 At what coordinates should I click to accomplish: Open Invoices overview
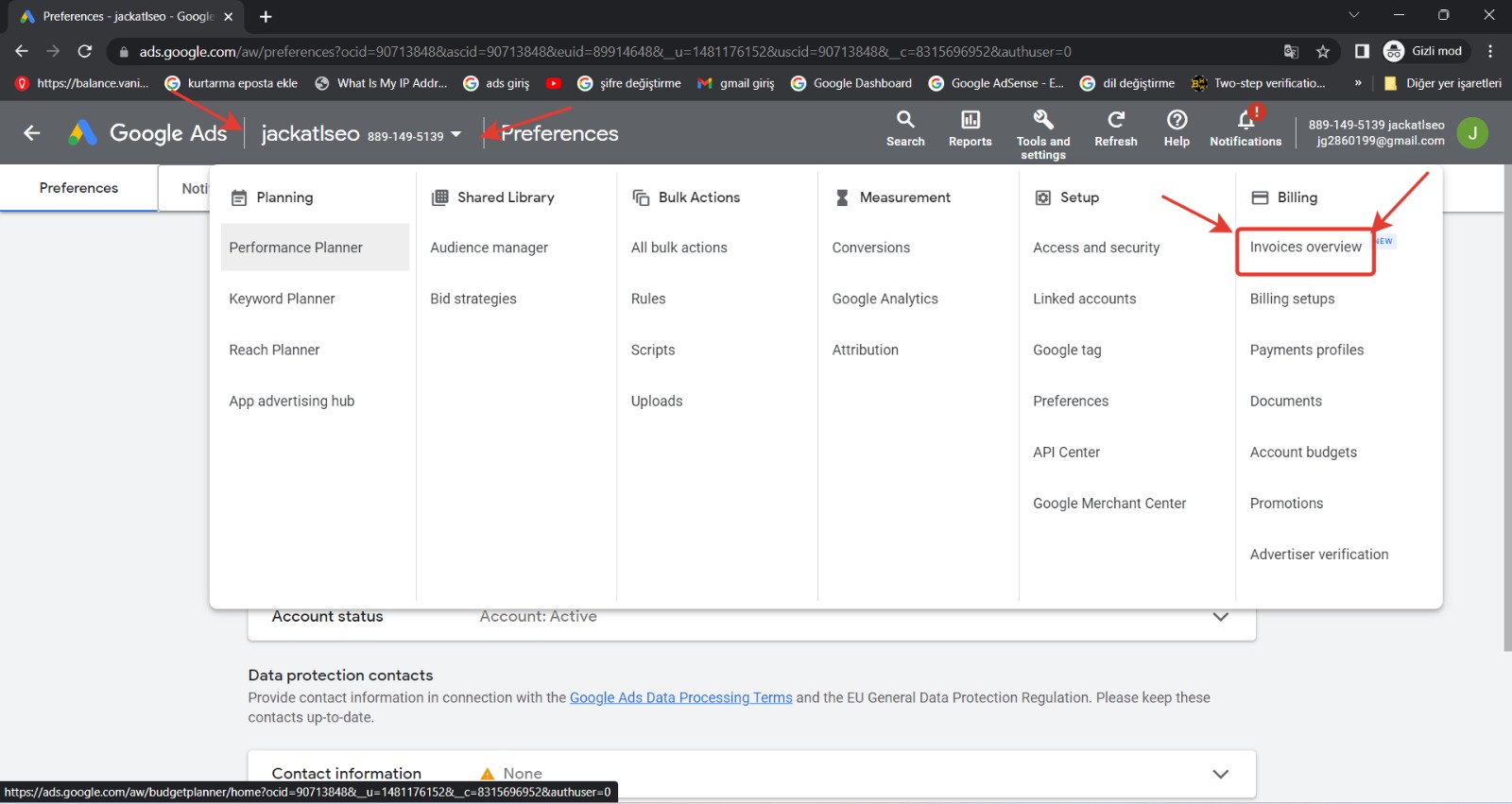coord(1306,247)
